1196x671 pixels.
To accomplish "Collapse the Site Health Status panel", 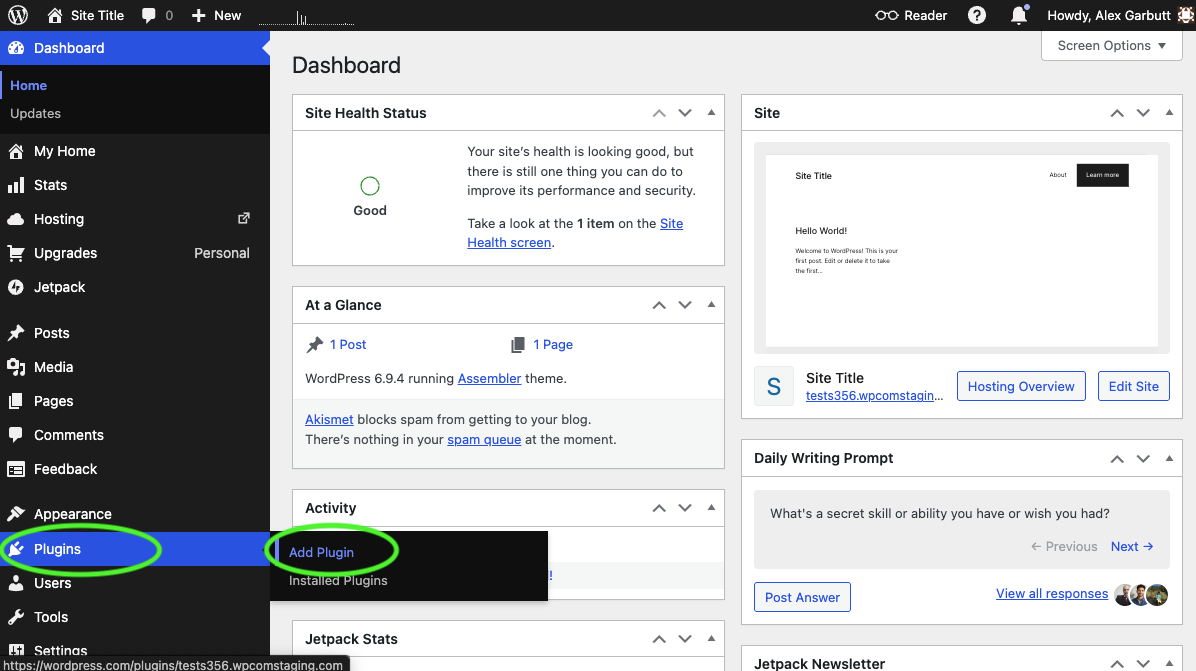I will point(711,113).
